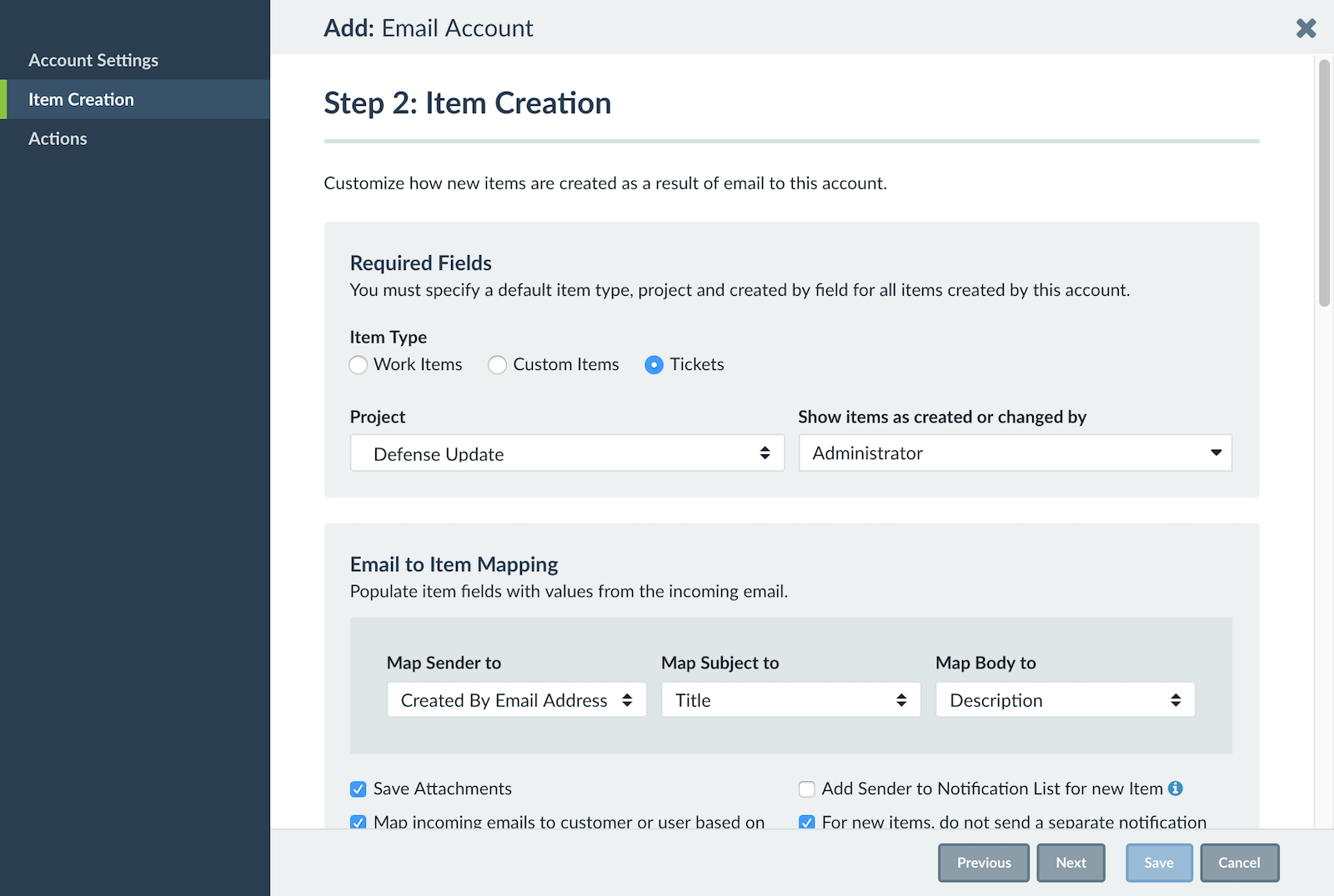Click the vertical scrollbar thumb
Screen dimensions: 1334x896
point(1324,183)
